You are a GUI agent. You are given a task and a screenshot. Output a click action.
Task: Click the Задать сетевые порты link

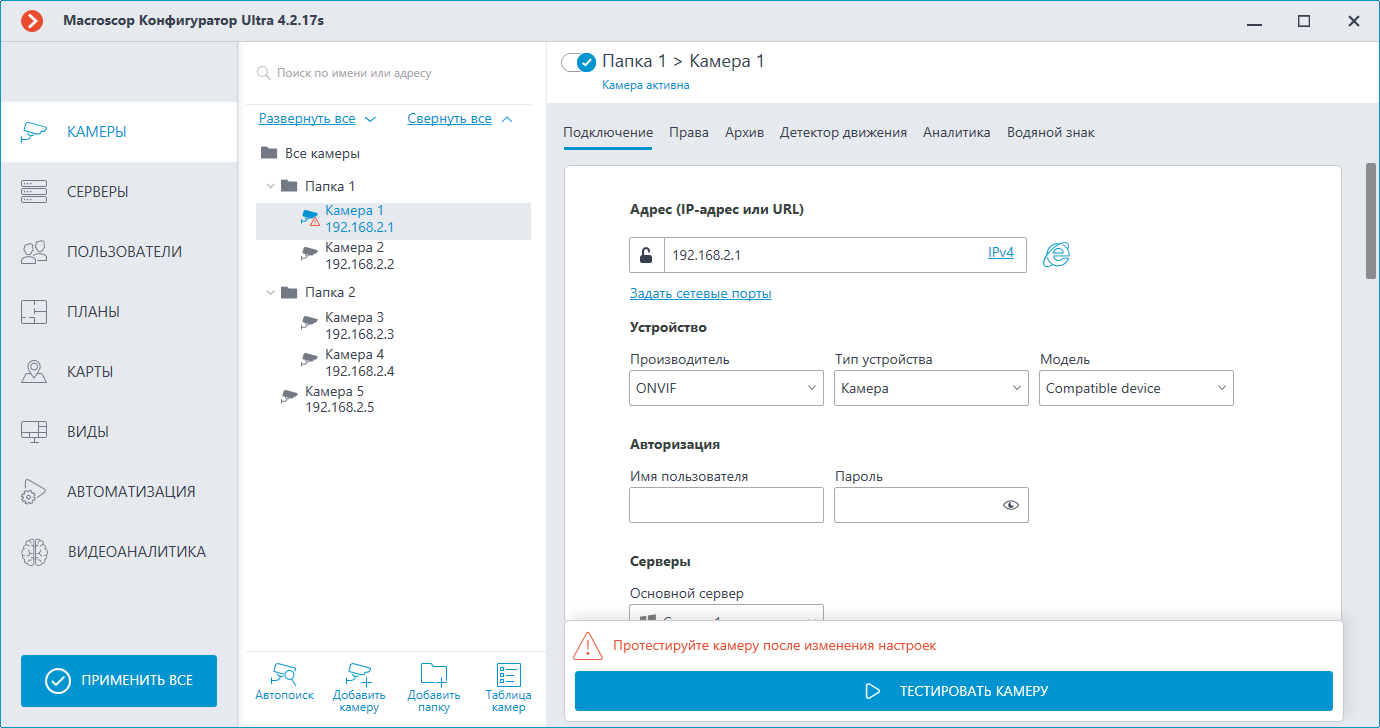(700, 293)
